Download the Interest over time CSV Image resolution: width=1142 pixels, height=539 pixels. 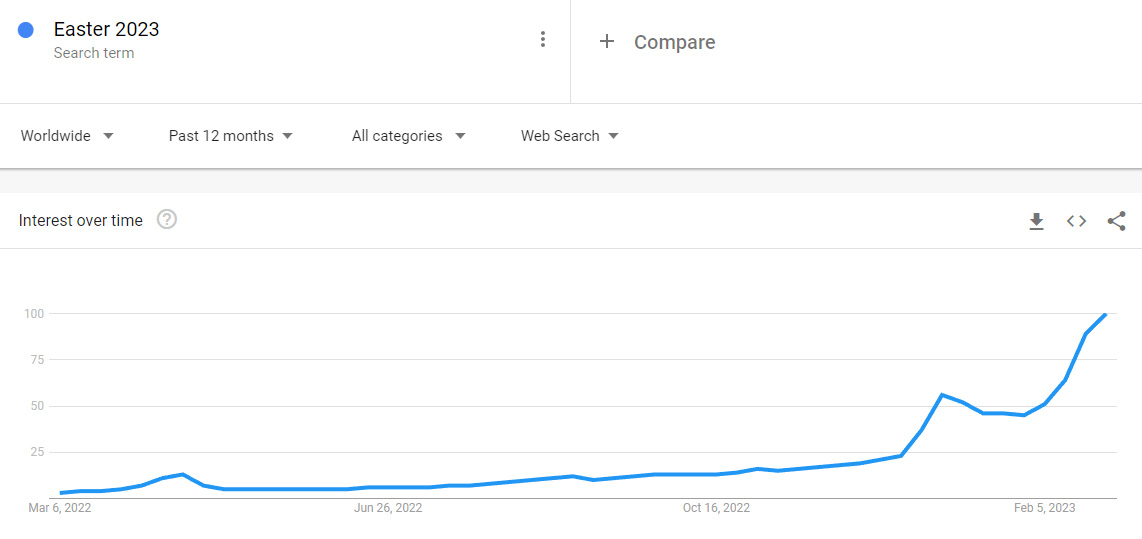coord(1036,221)
